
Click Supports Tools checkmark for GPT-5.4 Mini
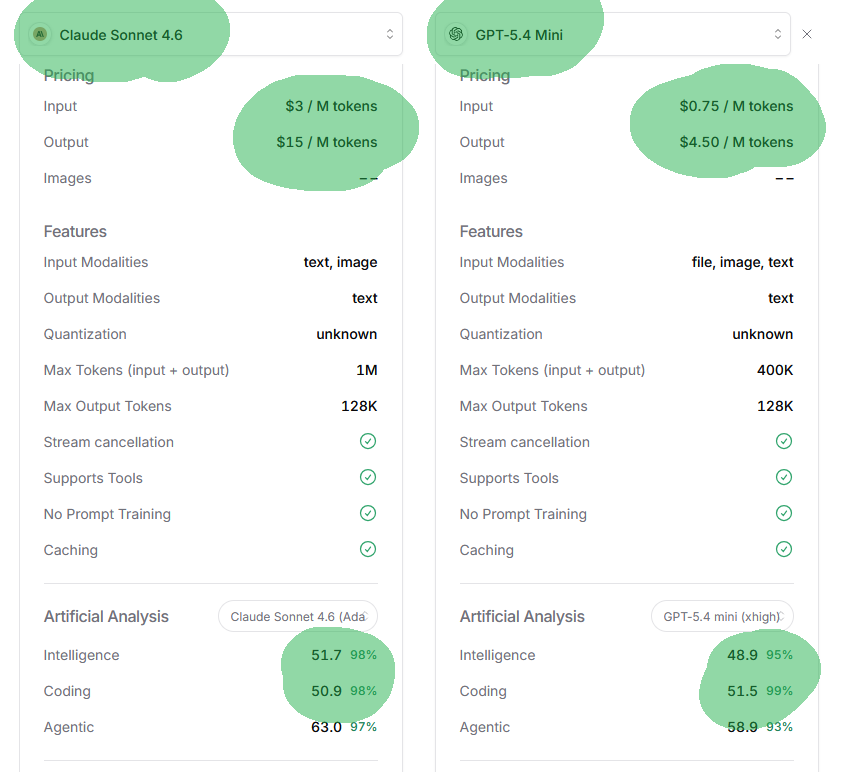point(784,477)
